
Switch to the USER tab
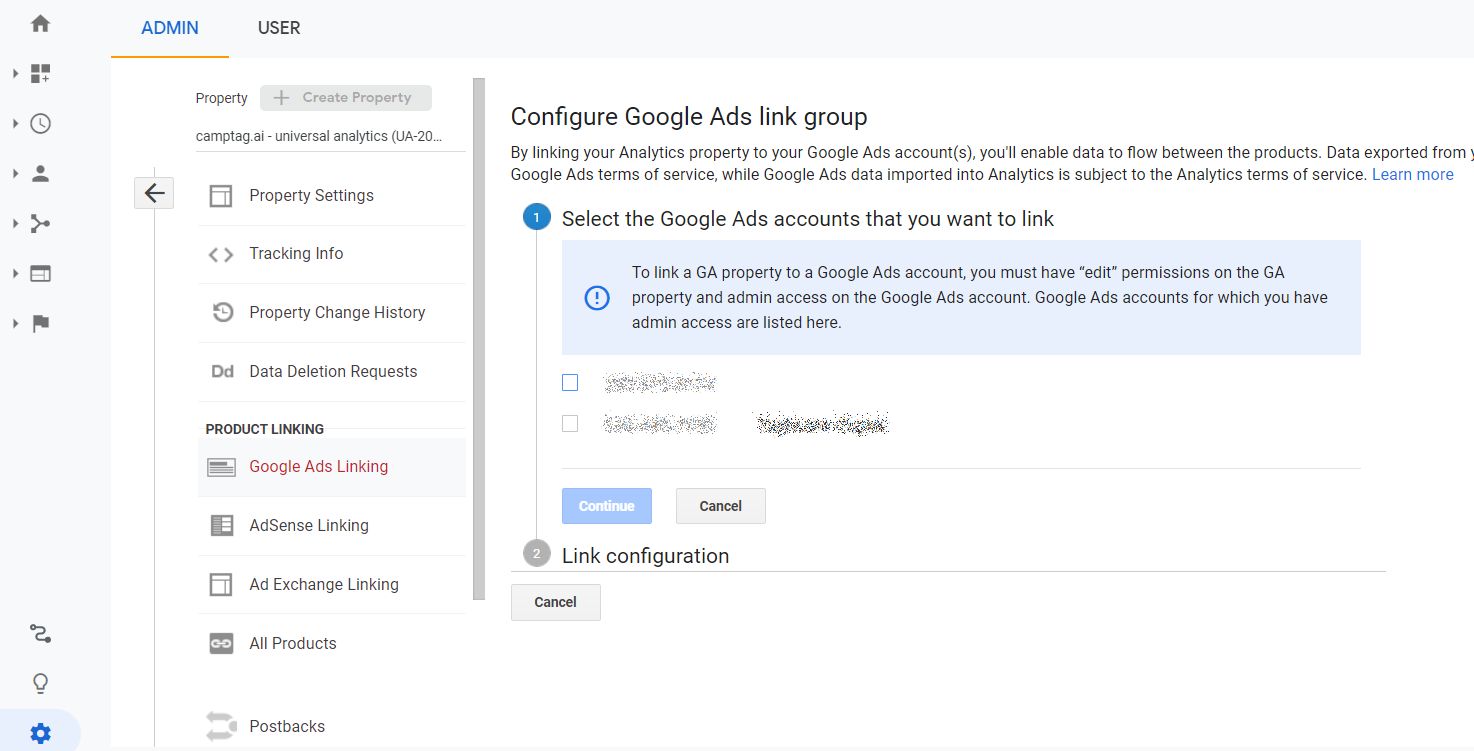(x=278, y=28)
